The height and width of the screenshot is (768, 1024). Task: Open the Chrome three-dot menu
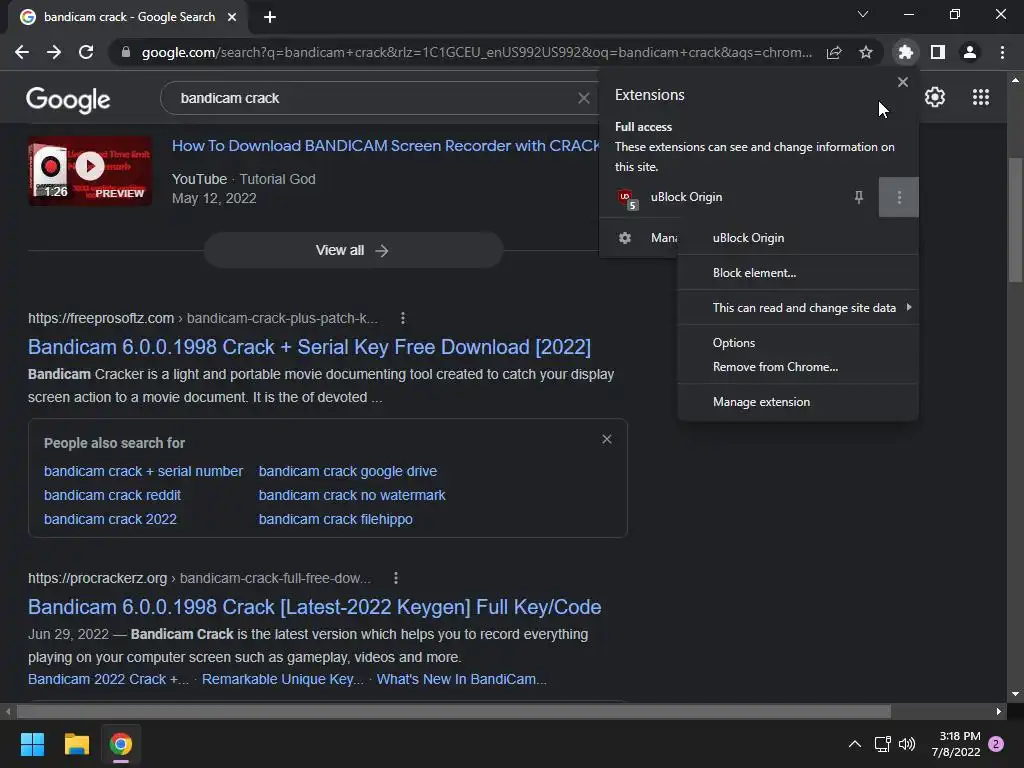[1002, 52]
